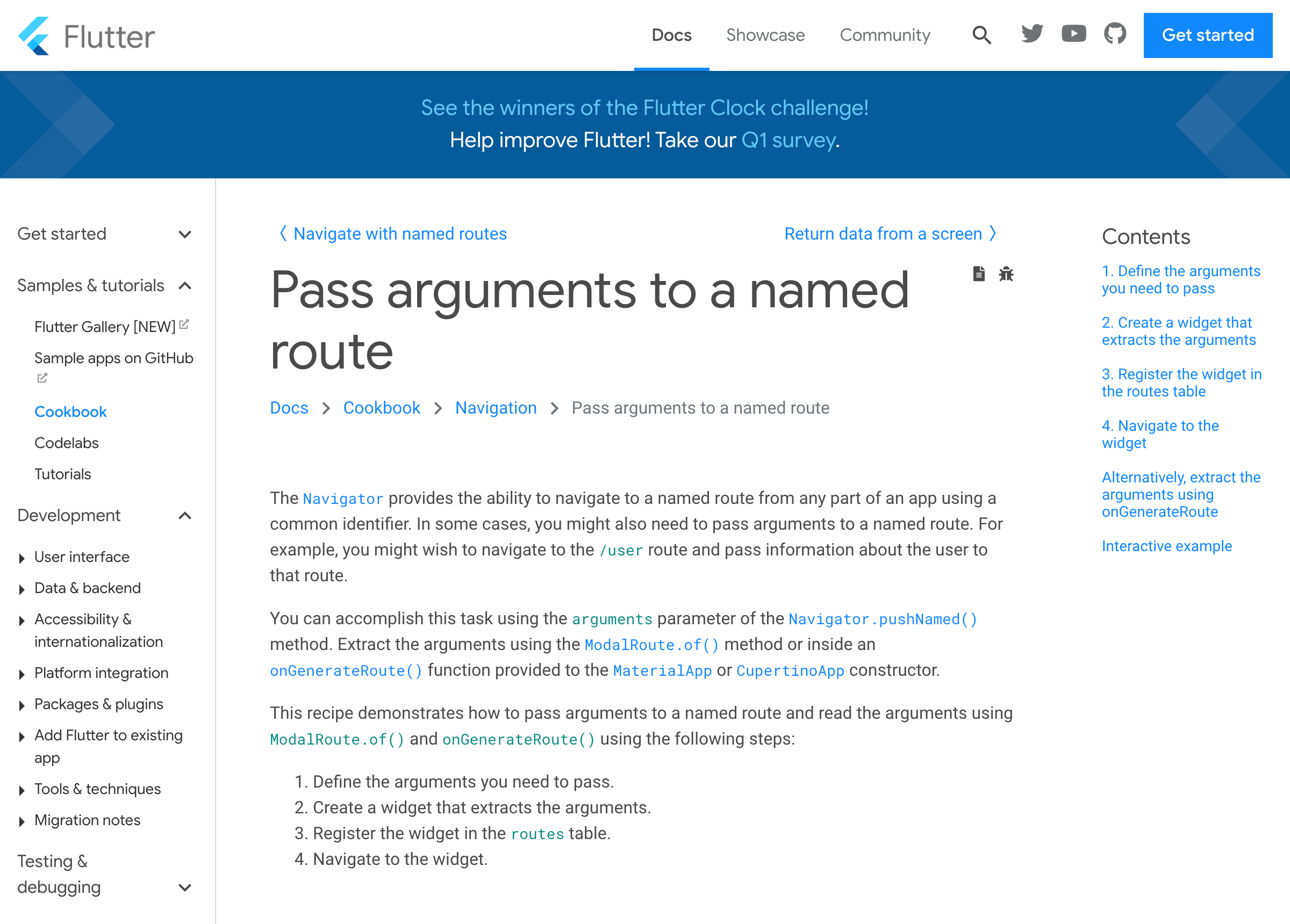This screenshot has width=1290, height=924.
Task: Open the GitHub icon in header
Action: pos(1115,34)
